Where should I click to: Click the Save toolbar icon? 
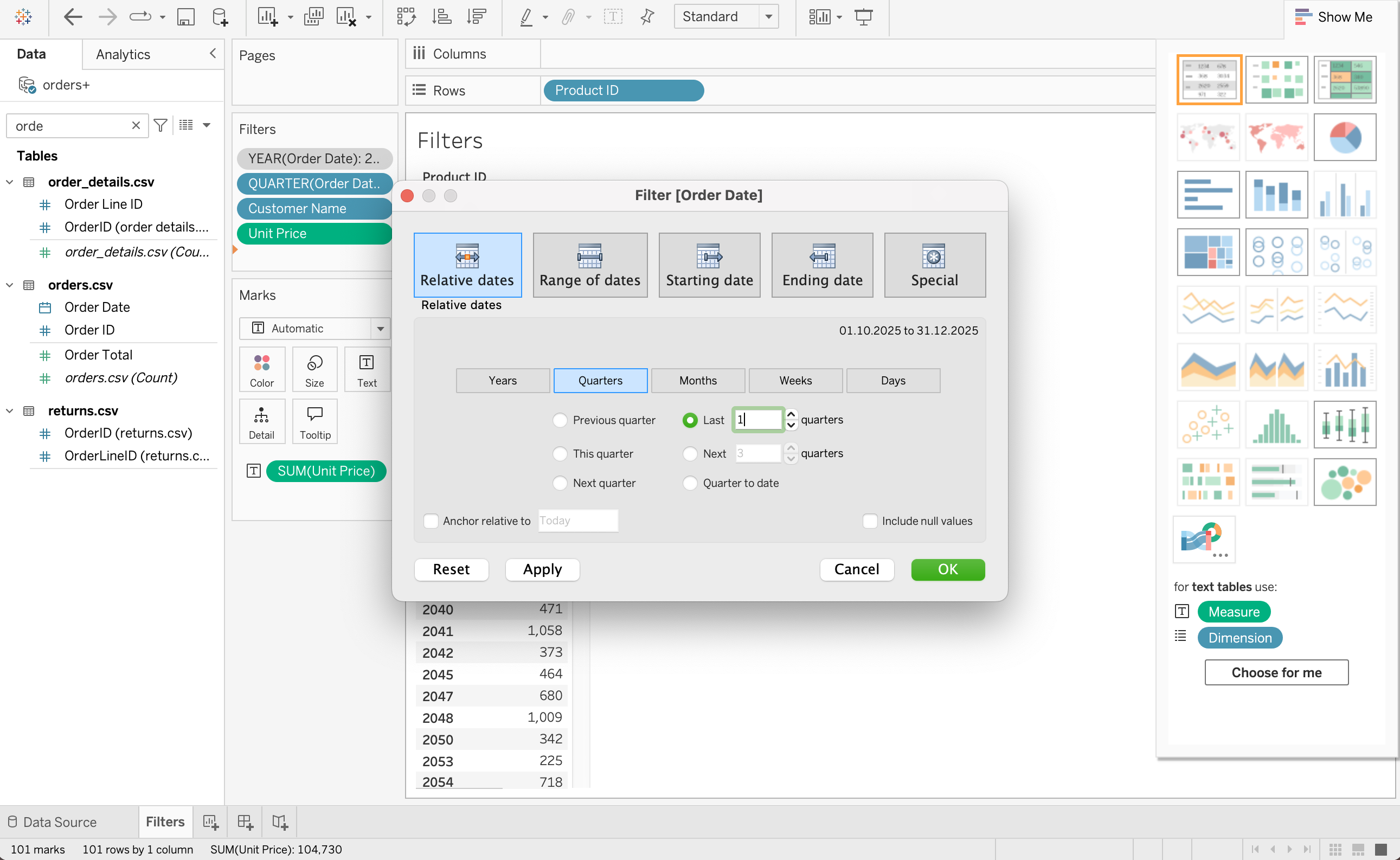tap(186, 17)
